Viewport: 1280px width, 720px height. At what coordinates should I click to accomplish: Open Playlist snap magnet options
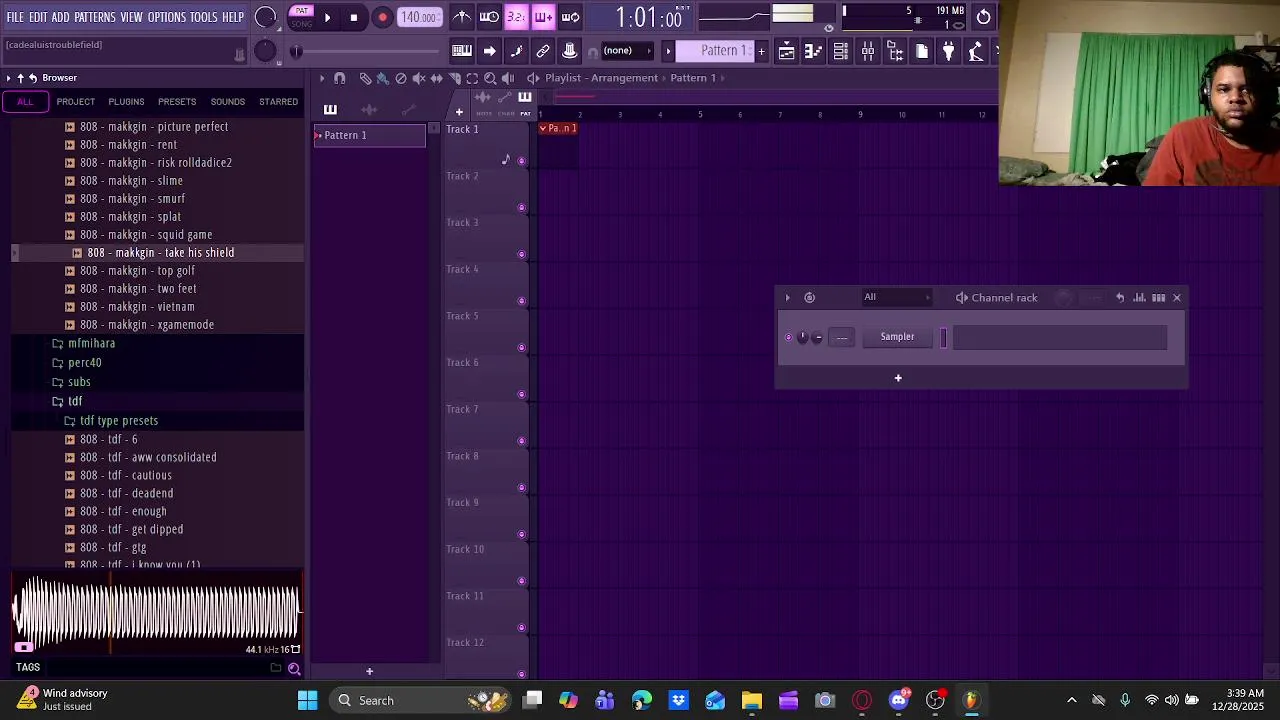click(339, 78)
